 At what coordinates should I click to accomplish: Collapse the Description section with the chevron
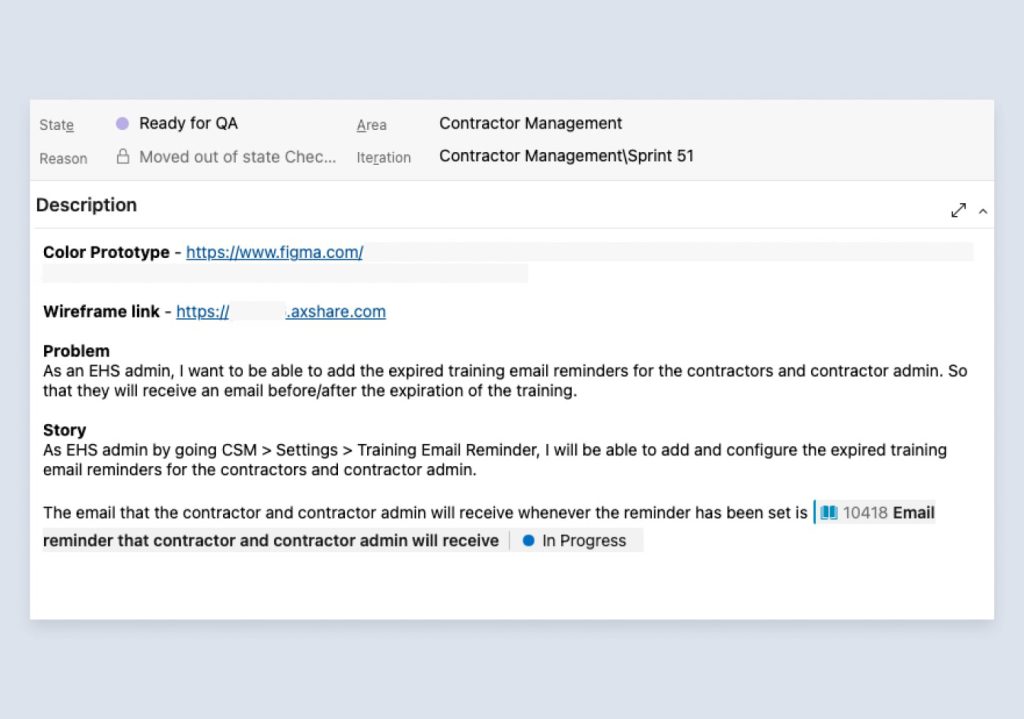pos(983,211)
